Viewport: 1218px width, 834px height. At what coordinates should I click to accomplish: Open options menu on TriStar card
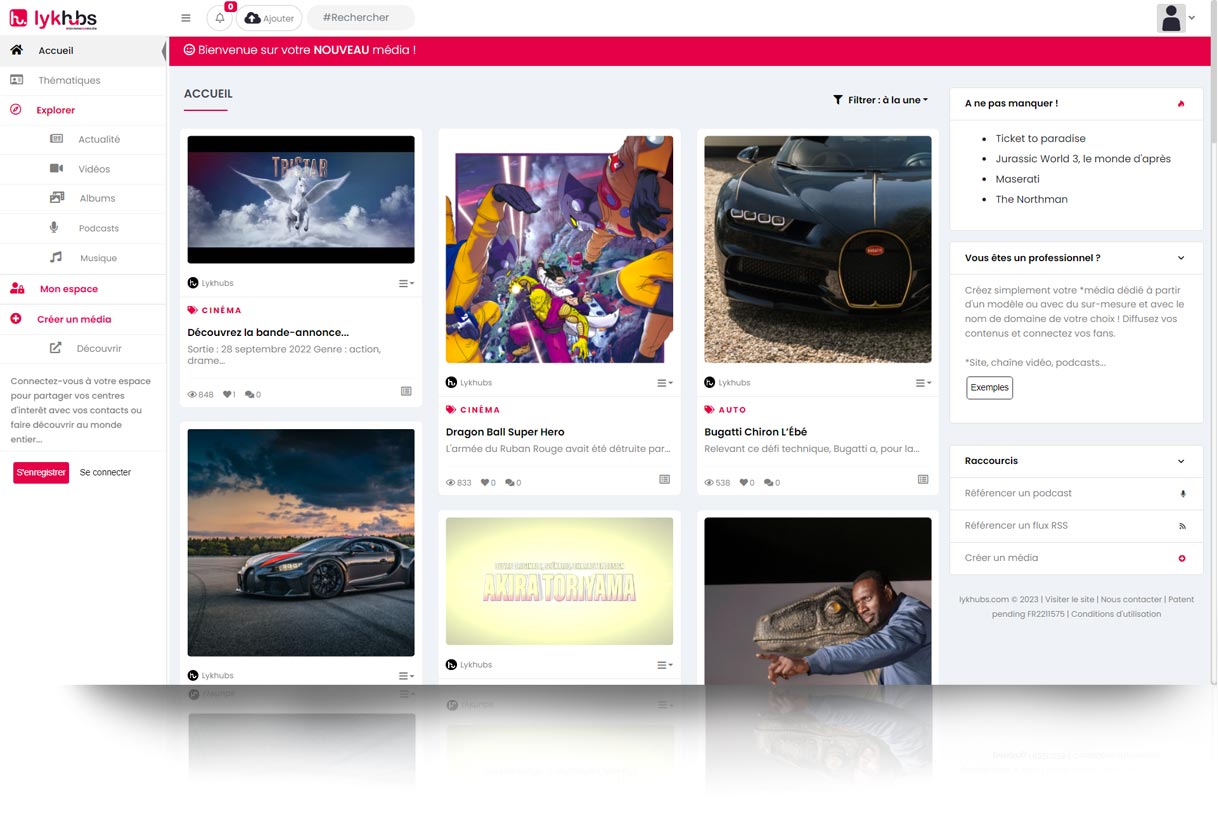click(406, 283)
